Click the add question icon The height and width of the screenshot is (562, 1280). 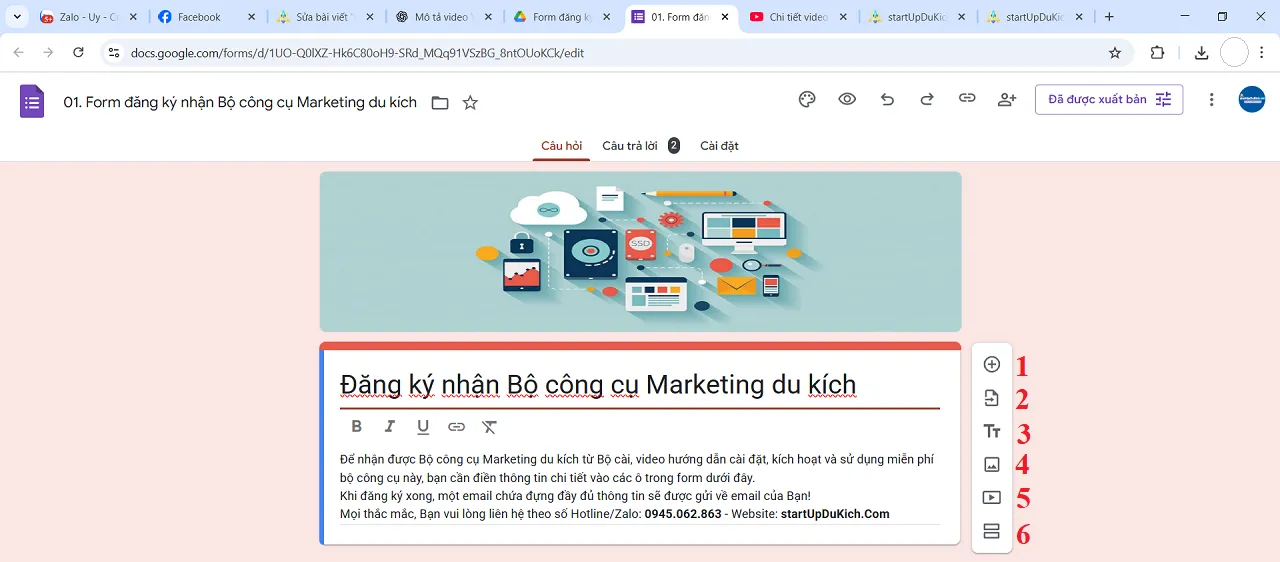[x=991, y=365]
